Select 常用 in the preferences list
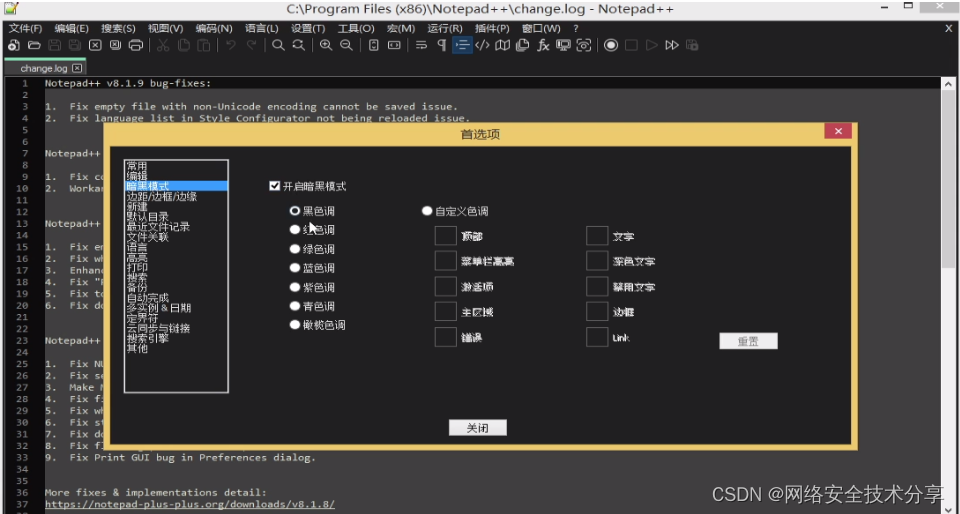The width and height of the screenshot is (960, 514). click(176, 166)
